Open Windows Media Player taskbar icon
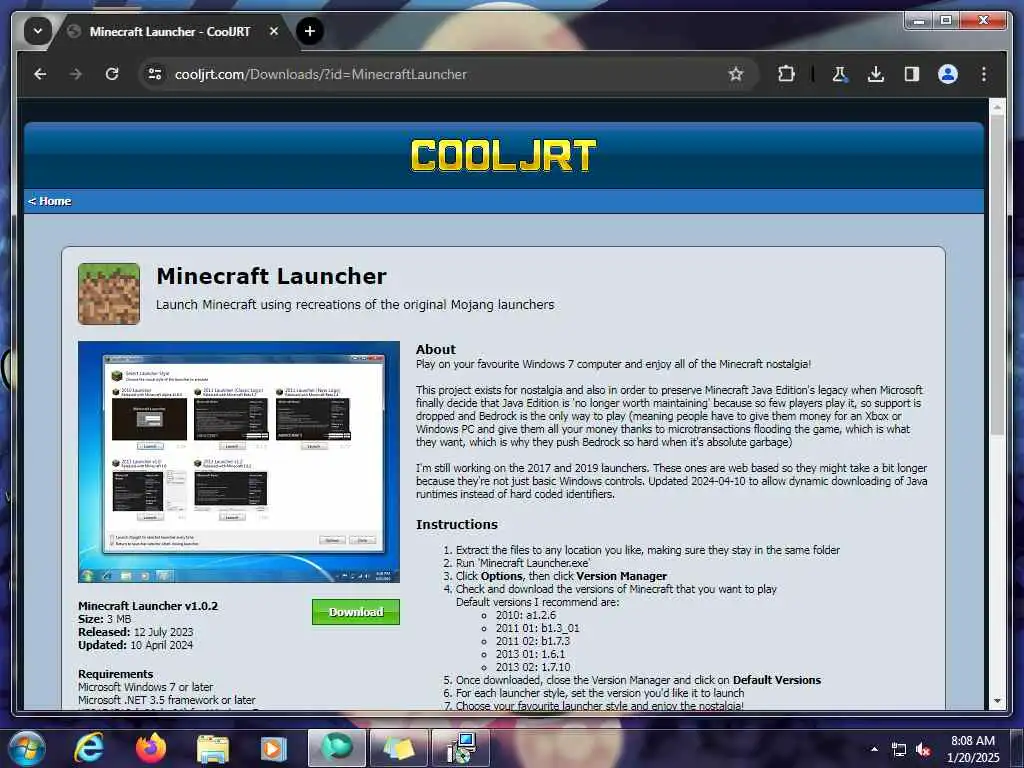The image size is (1024, 768). pos(274,749)
